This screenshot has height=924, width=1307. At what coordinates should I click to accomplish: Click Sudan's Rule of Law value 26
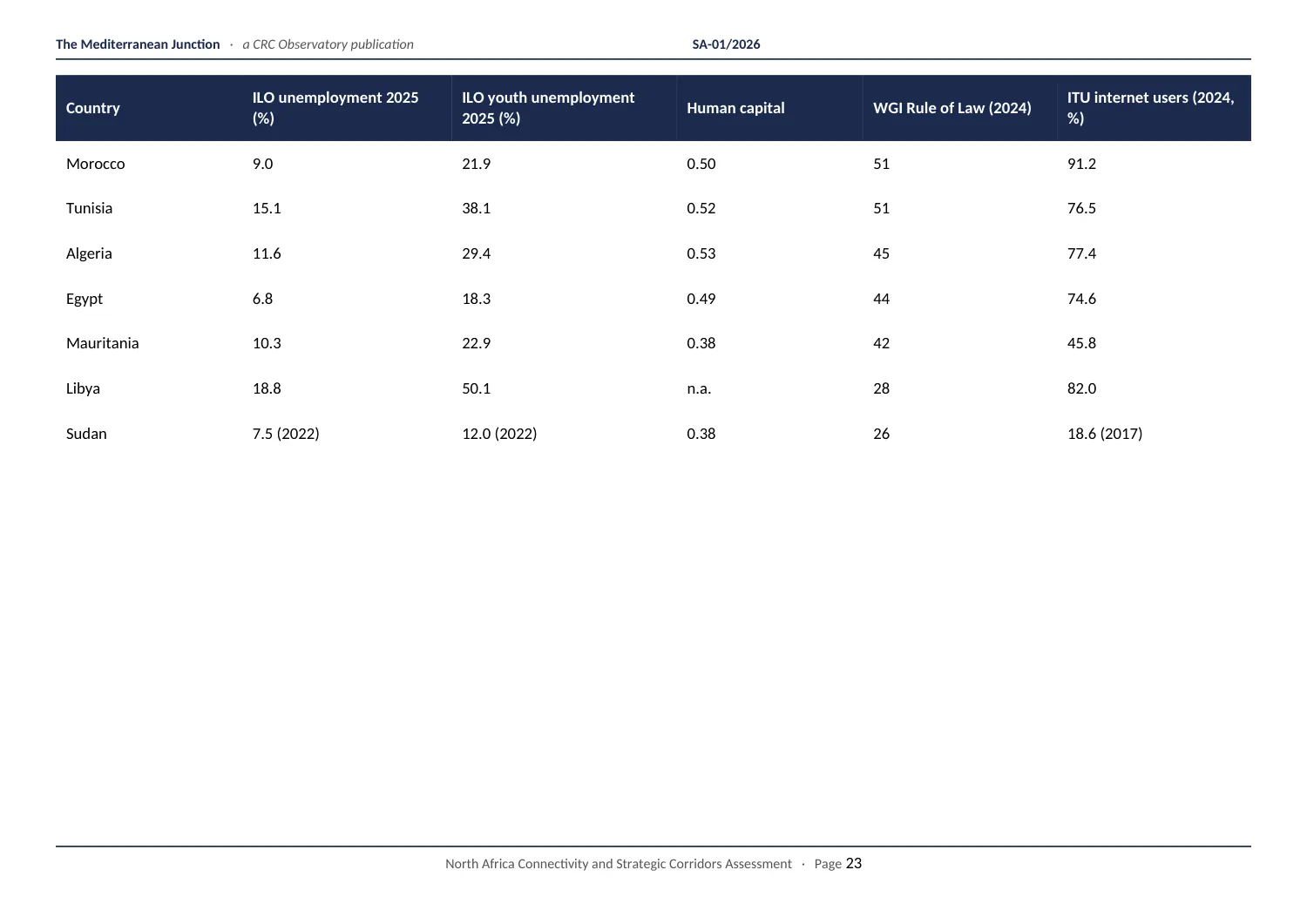pos(881,434)
